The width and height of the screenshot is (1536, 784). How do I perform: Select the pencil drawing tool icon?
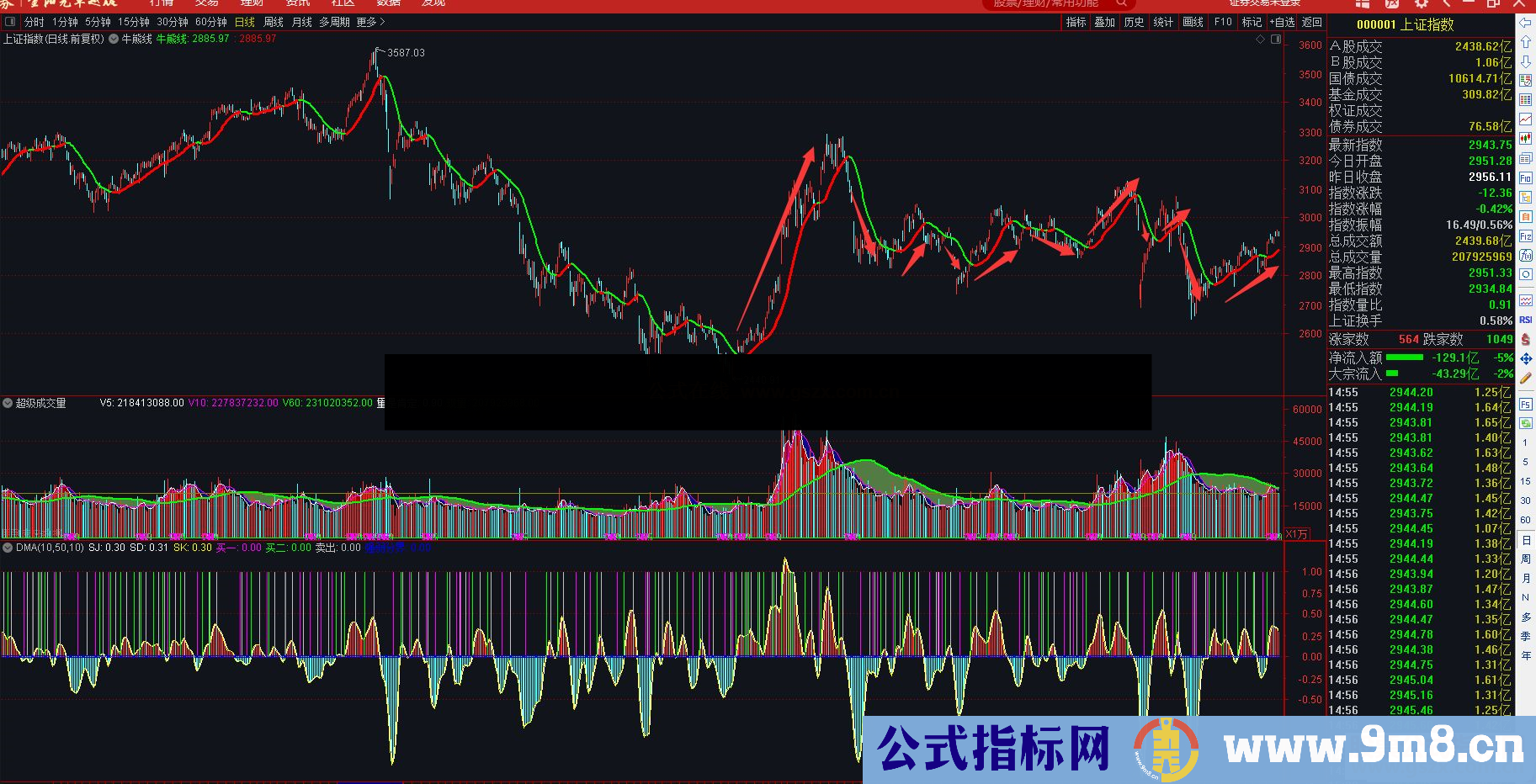click(x=1526, y=377)
